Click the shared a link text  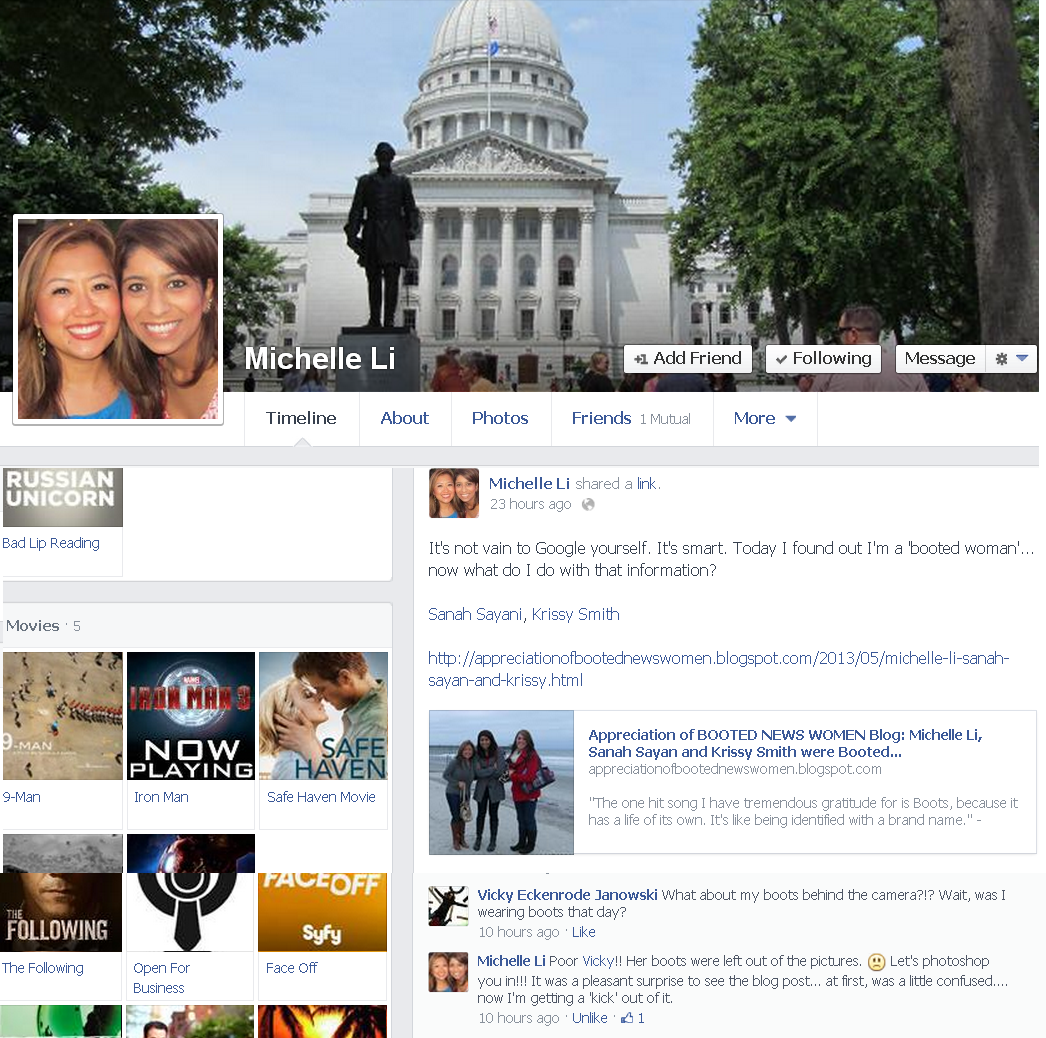click(618, 484)
